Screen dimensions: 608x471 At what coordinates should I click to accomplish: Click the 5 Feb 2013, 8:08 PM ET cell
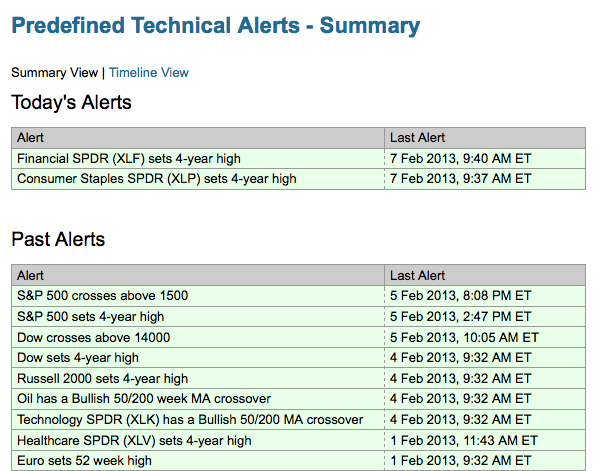click(x=485, y=296)
